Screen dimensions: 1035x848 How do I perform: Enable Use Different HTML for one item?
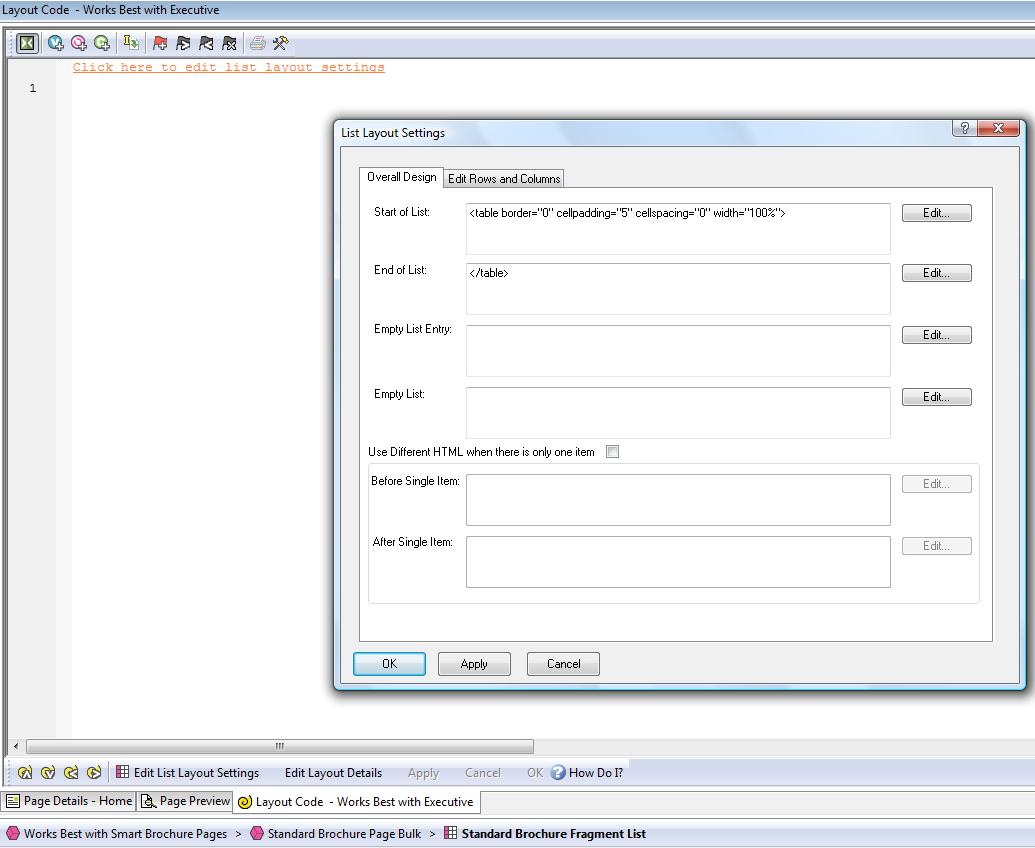pos(613,452)
